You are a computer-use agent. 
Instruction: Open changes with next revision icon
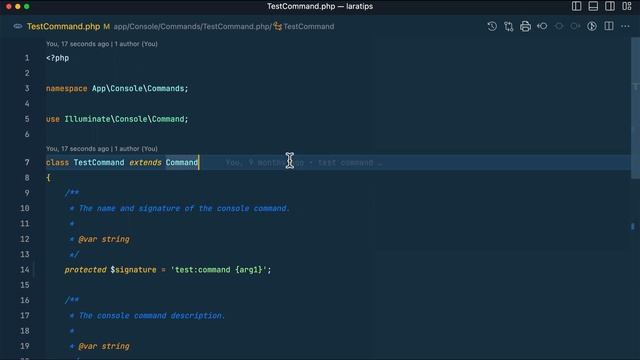pyautogui.click(x=575, y=26)
